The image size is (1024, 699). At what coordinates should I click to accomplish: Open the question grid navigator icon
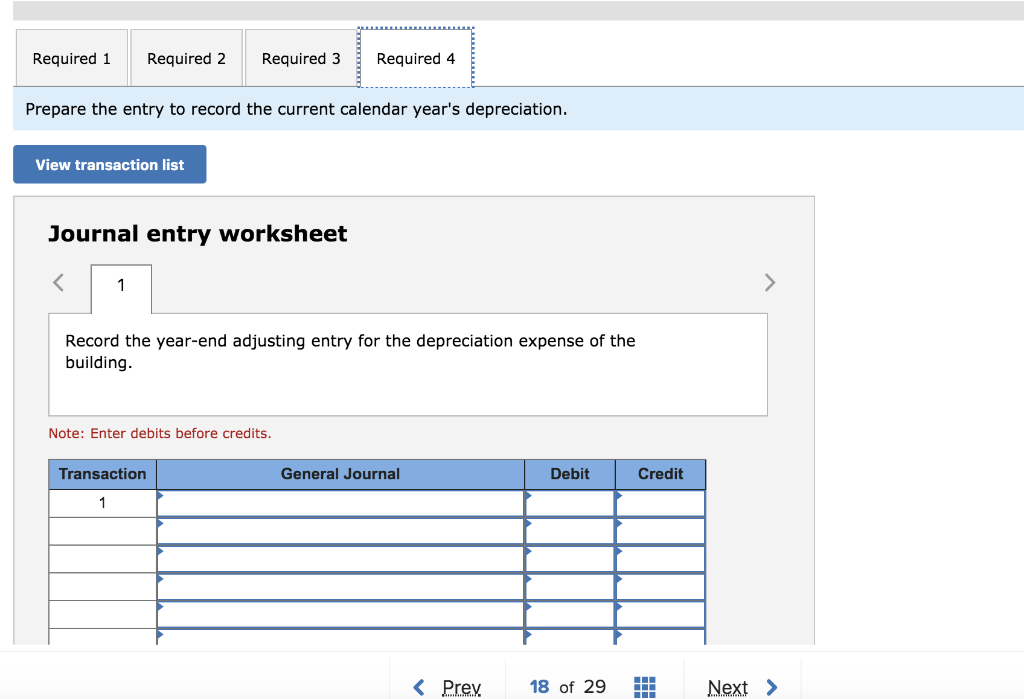tap(645, 687)
